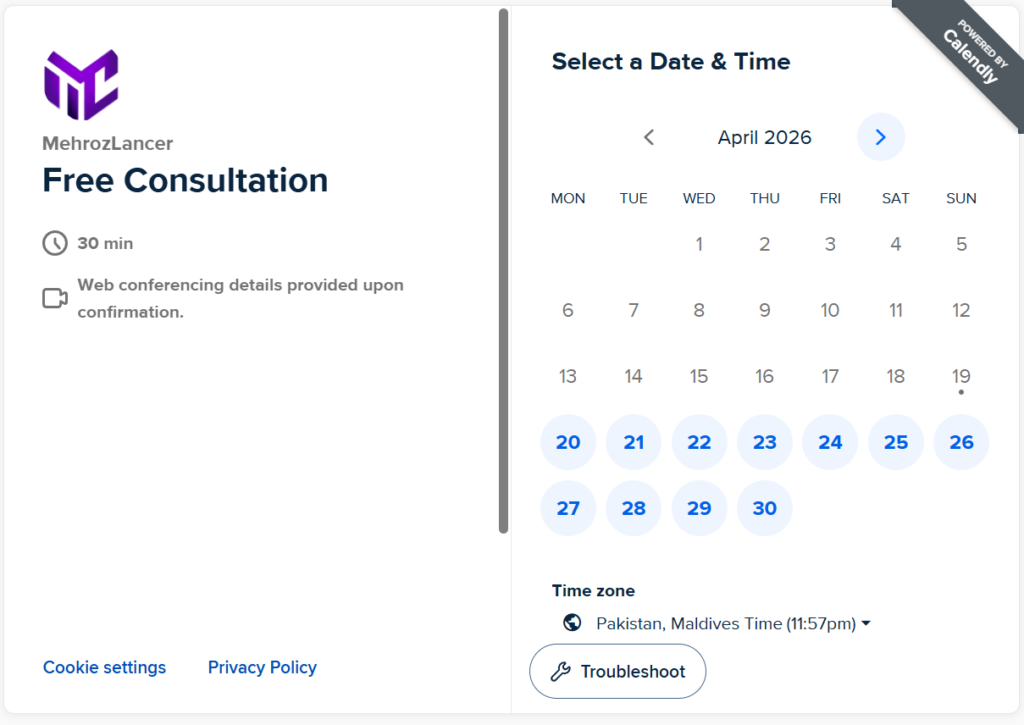The height and width of the screenshot is (725, 1024).
Task: Select April 23 date
Action: click(x=765, y=442)
